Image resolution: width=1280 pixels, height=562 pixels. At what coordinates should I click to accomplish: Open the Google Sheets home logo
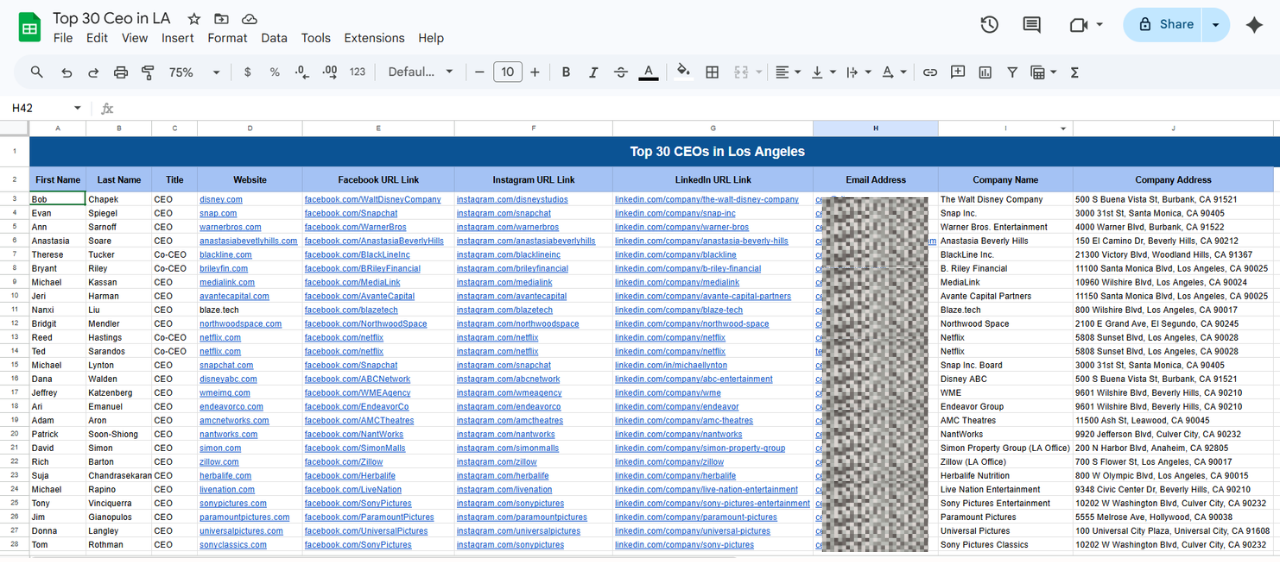tap(29, 27)
